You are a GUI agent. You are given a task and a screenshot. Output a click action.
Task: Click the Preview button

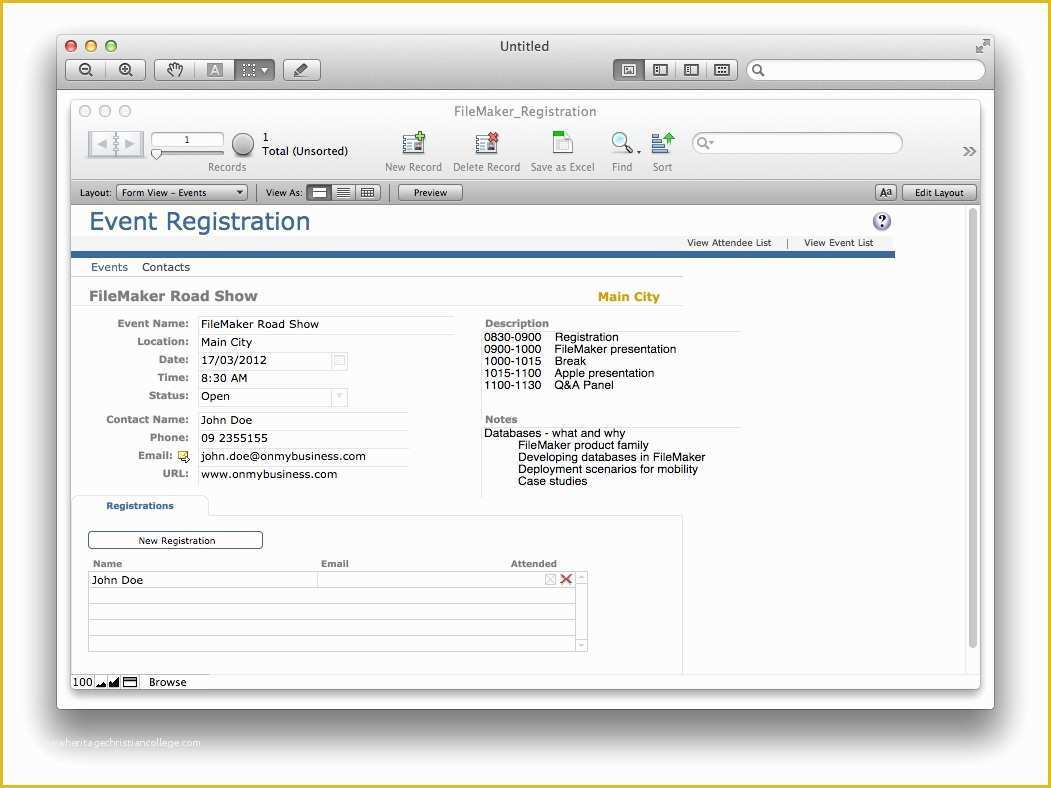[430, 192]
